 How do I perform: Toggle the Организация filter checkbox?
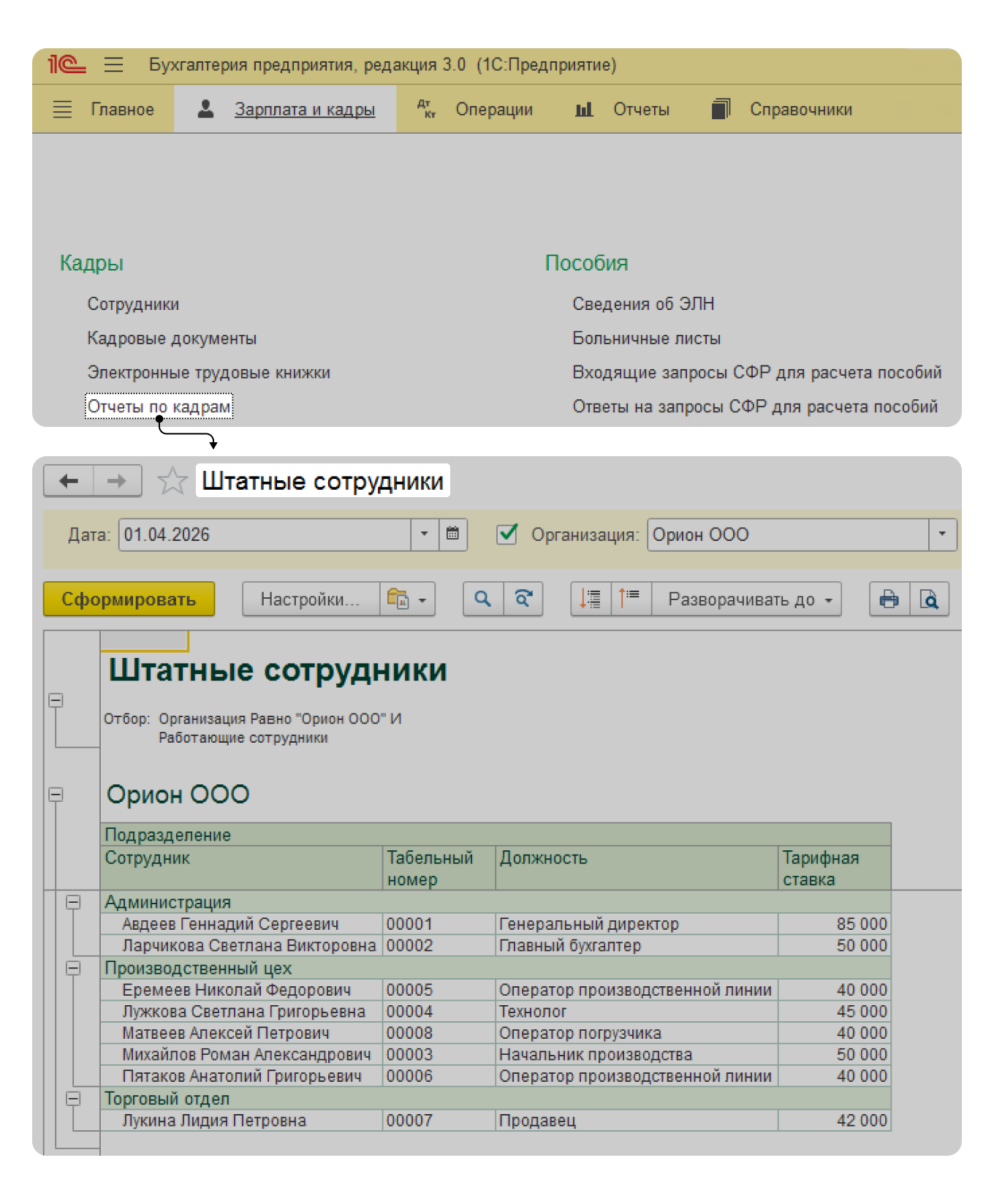pos(507,534)
